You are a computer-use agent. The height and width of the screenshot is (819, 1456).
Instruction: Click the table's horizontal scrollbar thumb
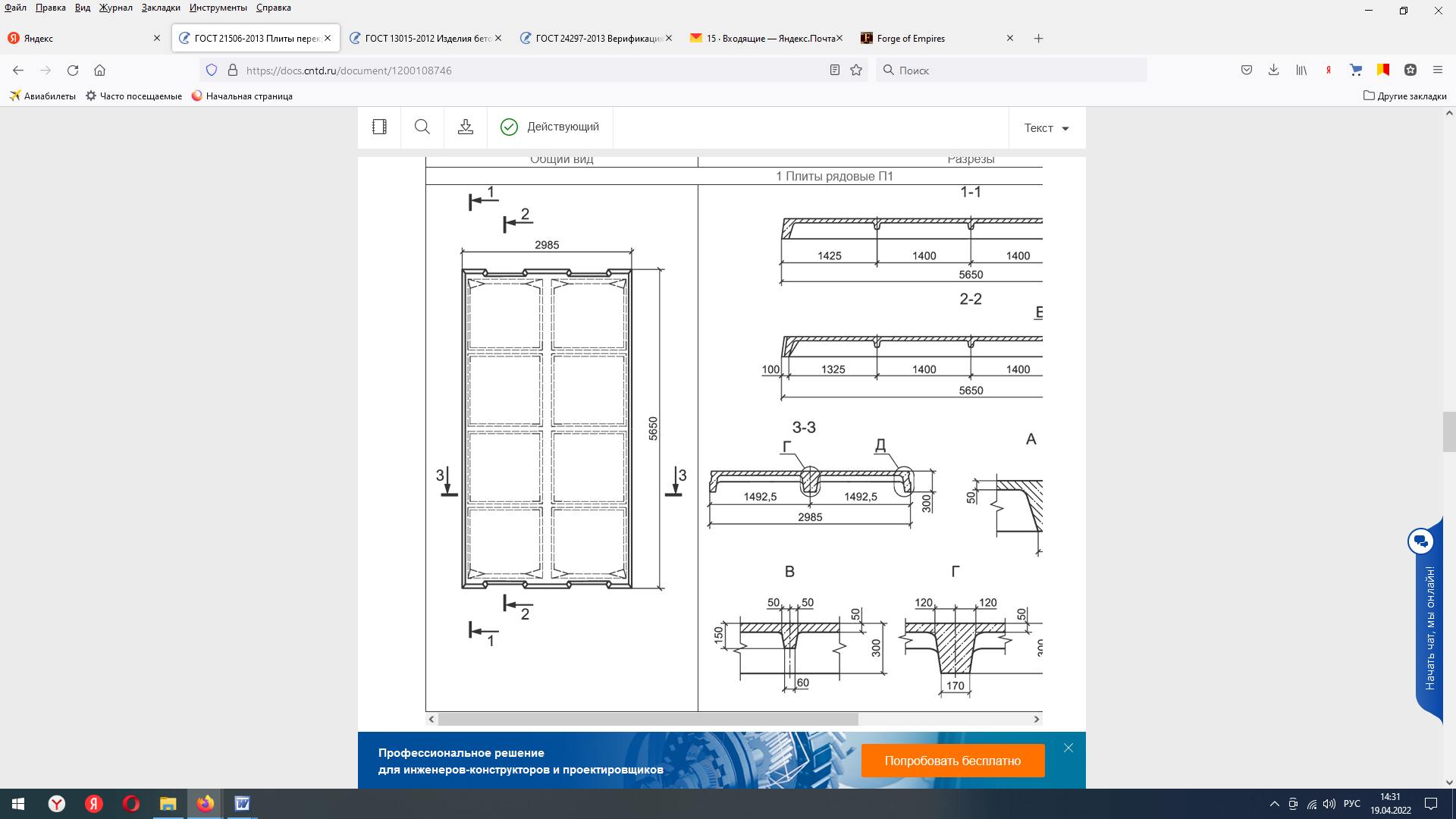pyautogui.click(x=648, y=719)
